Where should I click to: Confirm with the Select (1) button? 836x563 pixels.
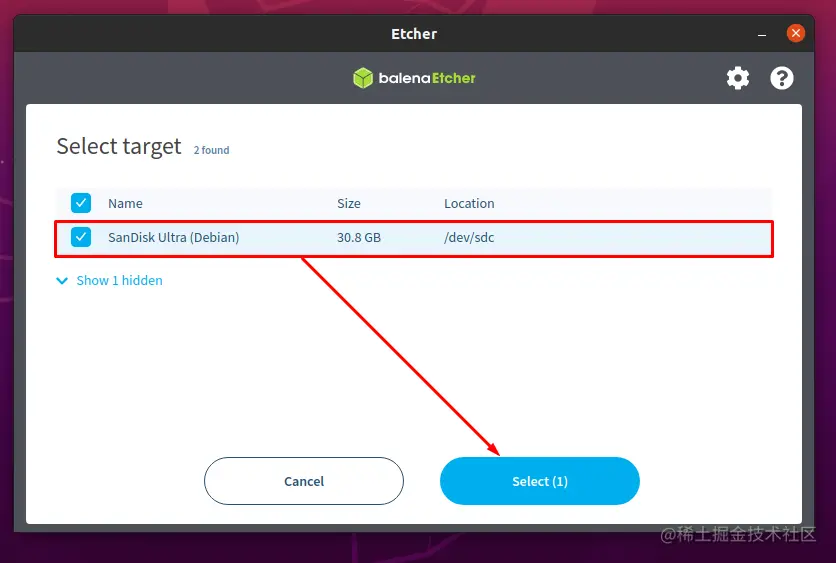pos(540,481)
